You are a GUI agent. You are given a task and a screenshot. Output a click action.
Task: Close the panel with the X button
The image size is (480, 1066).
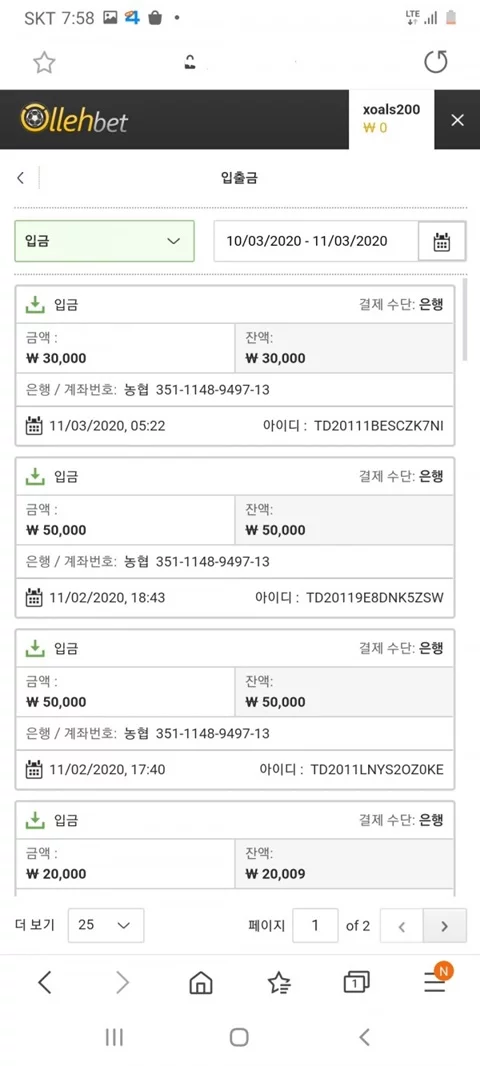pyautogui.click(x=458, y=120)
